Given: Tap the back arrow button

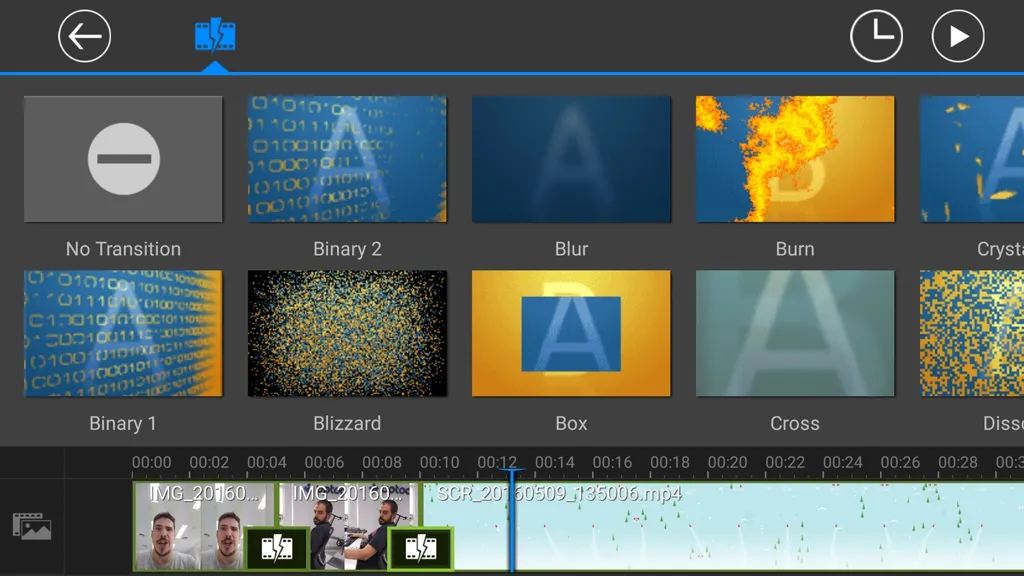Looking at the screenshot, I should point(84,36).
